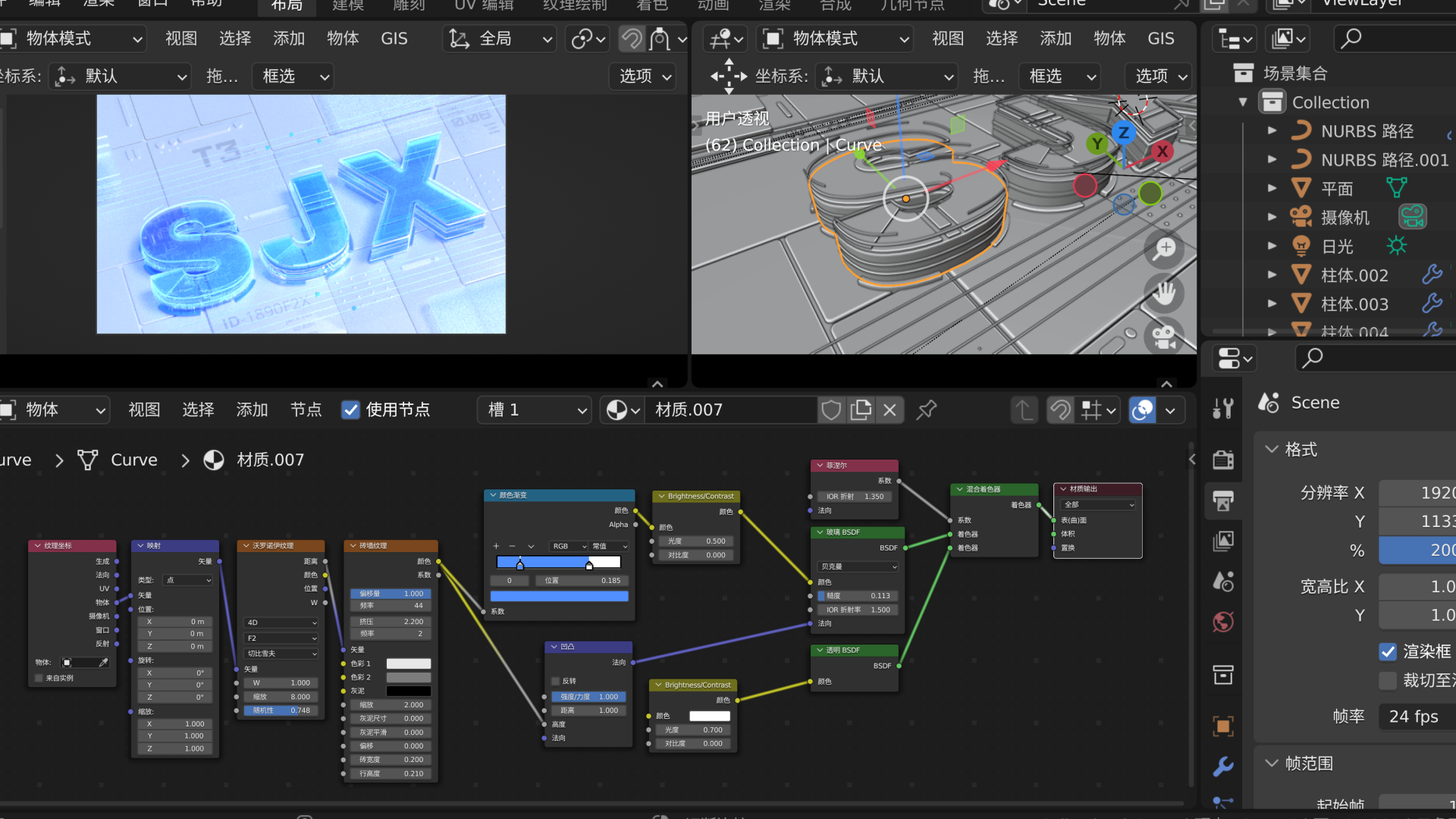This screenshot has height=819, width=1456.
Task: Unlink the material with the X button
Action: coord(890,409)
